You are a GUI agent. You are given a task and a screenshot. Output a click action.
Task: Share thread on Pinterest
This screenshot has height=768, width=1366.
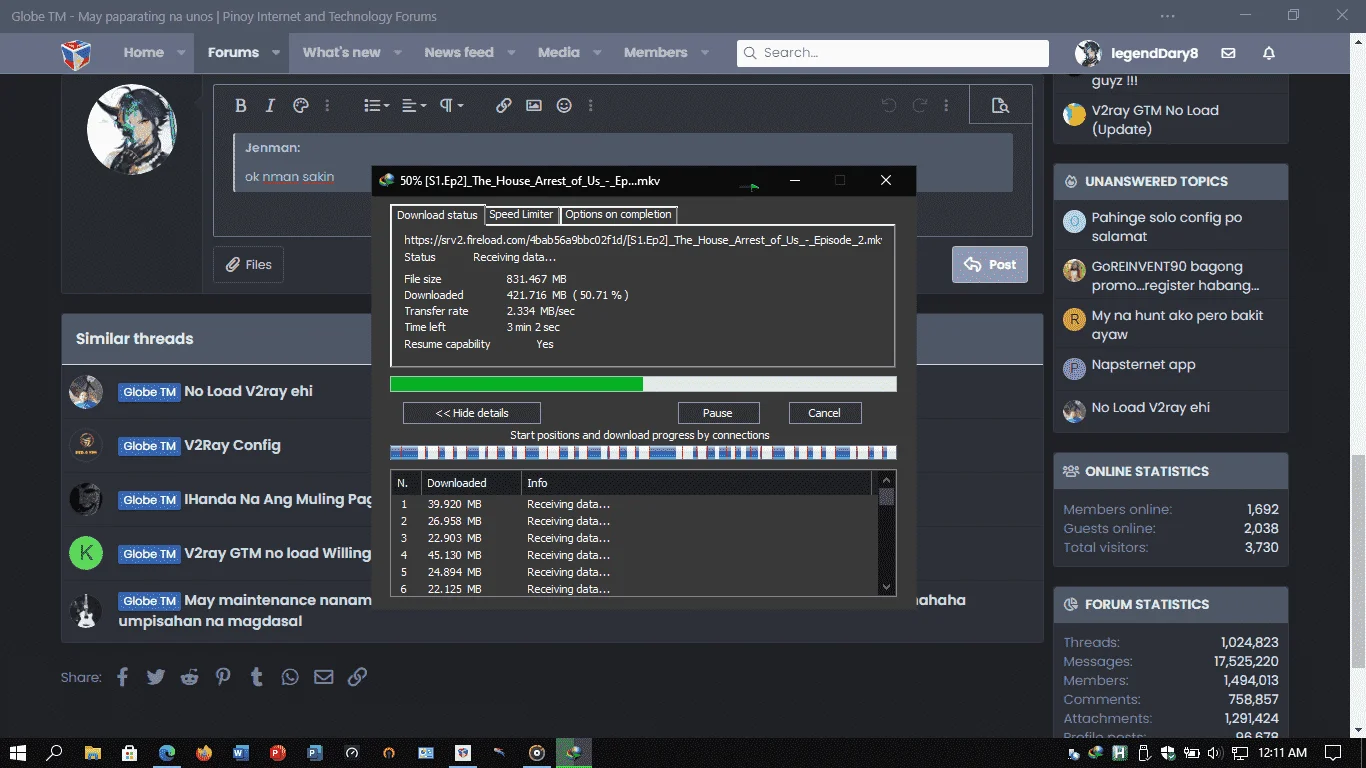(223, 677)
